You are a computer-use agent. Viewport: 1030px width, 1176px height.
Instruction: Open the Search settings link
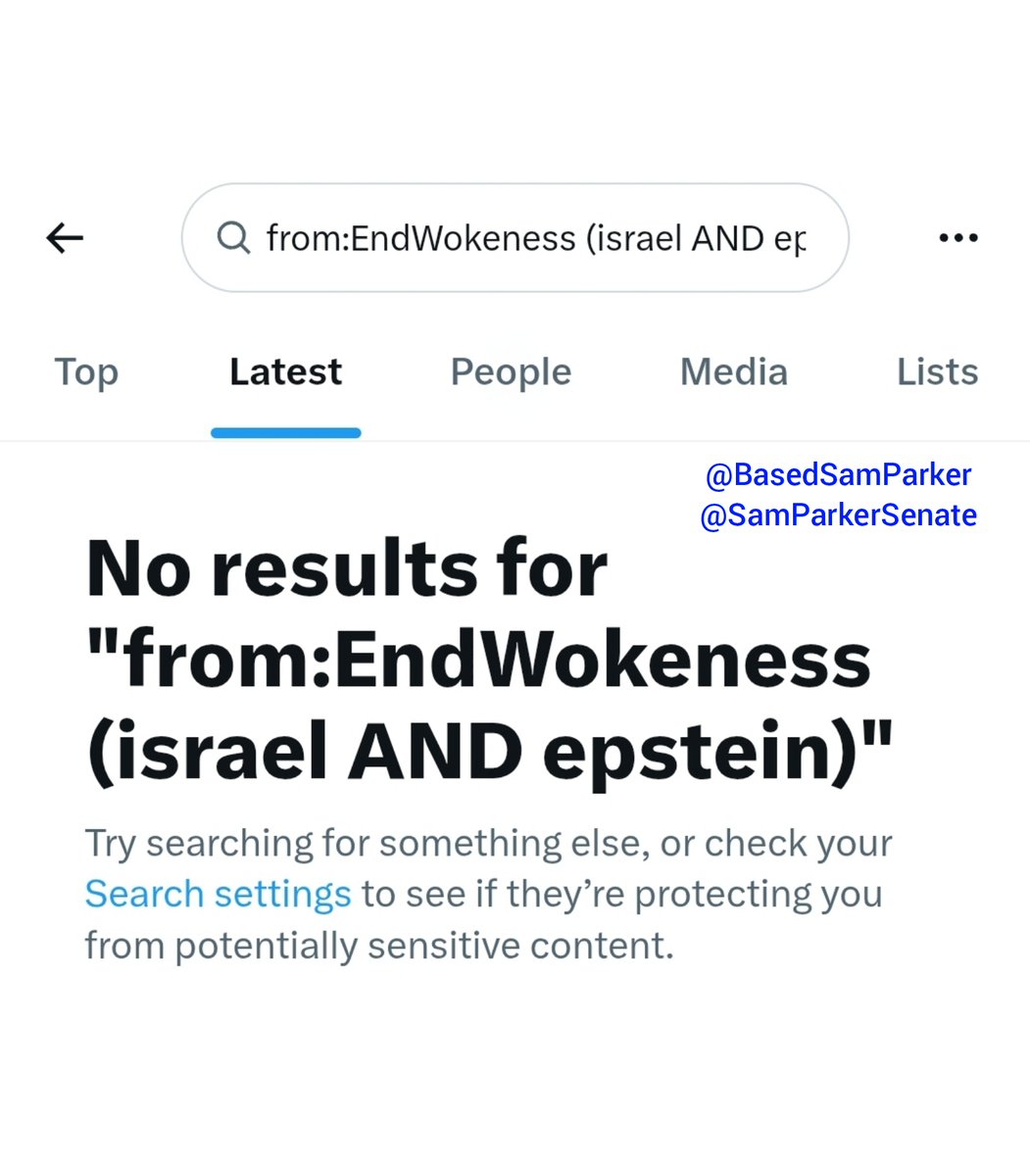point(218,894)
